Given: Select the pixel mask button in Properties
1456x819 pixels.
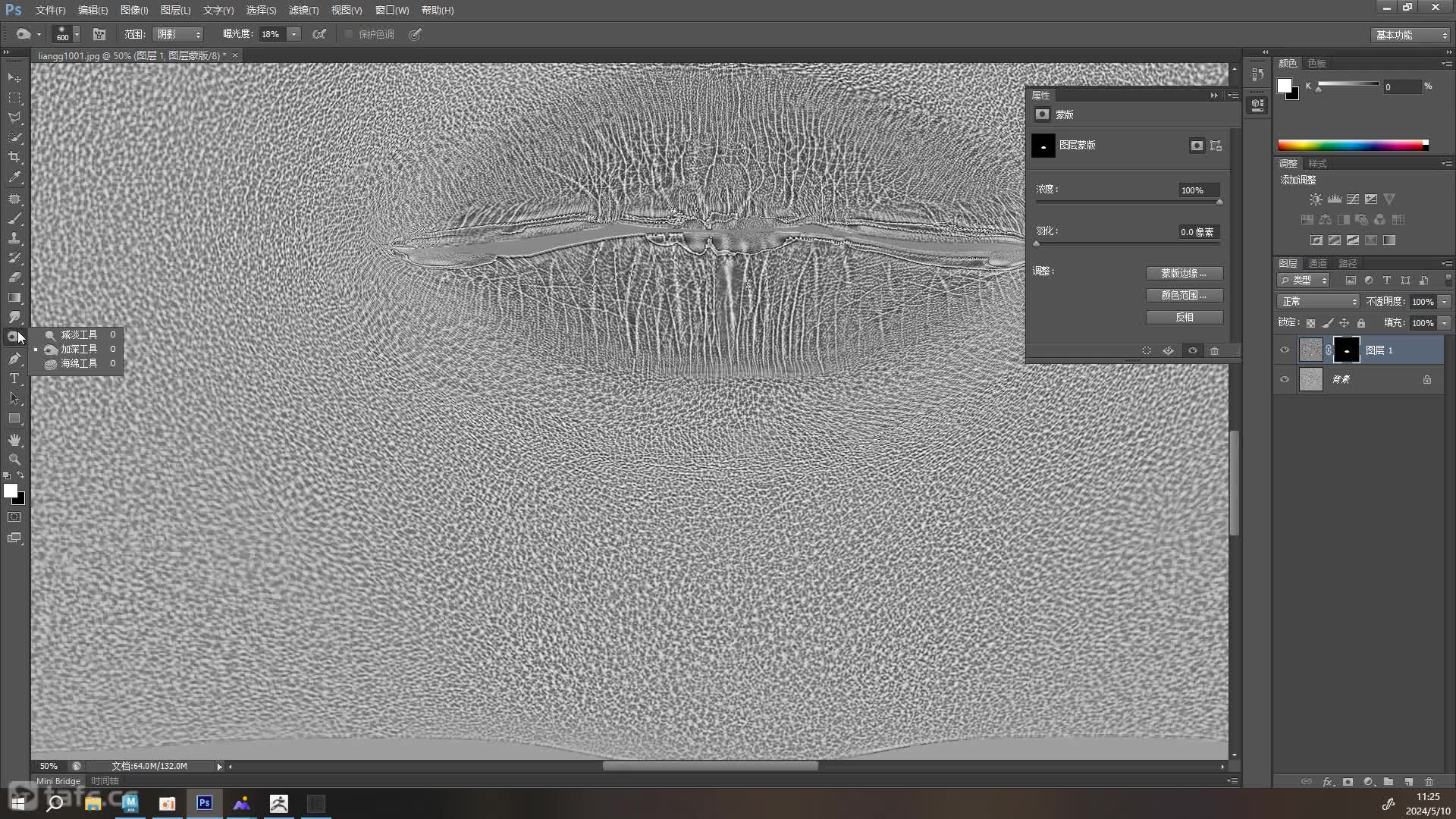Looking at the screenshot, I should (x=1197, y=146).
